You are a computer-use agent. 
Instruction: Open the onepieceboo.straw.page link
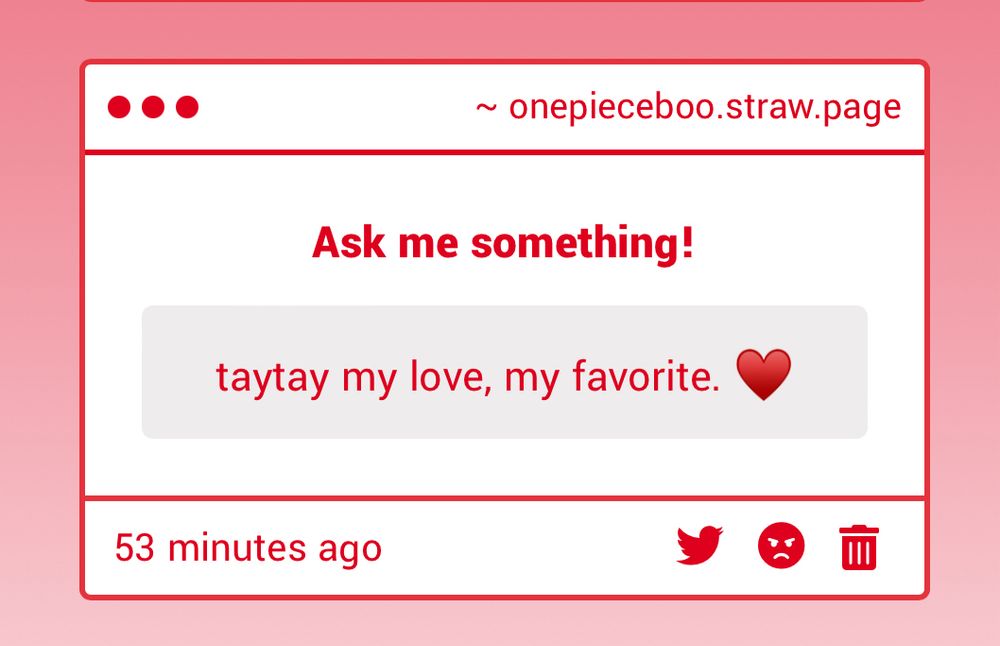(704, 107)
